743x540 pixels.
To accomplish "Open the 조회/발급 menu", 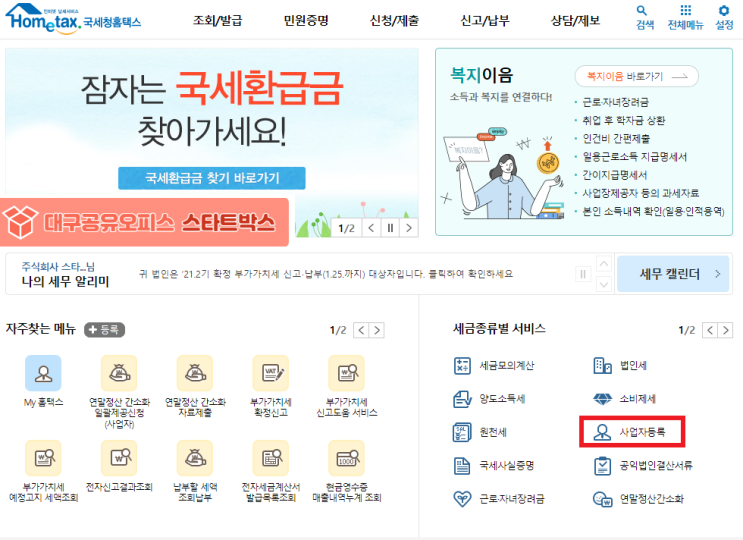I will 217,20.
